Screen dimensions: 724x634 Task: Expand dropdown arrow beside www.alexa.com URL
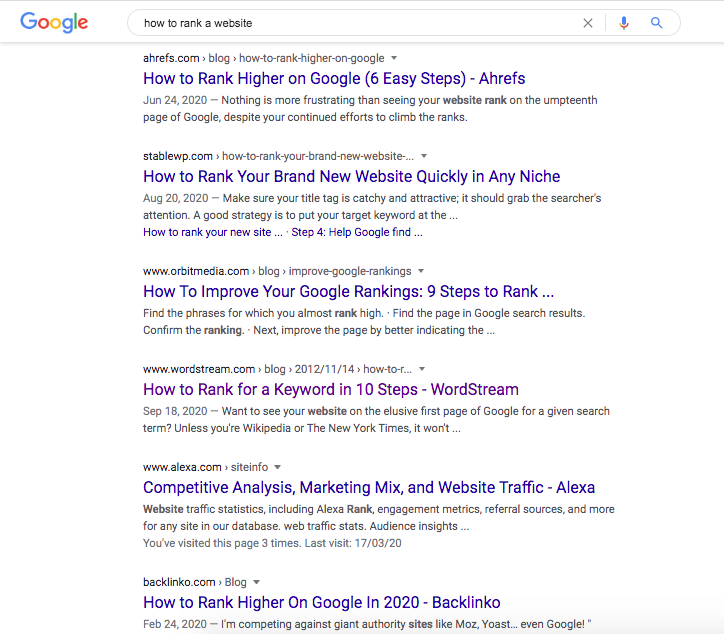click(x=278, y=467)
